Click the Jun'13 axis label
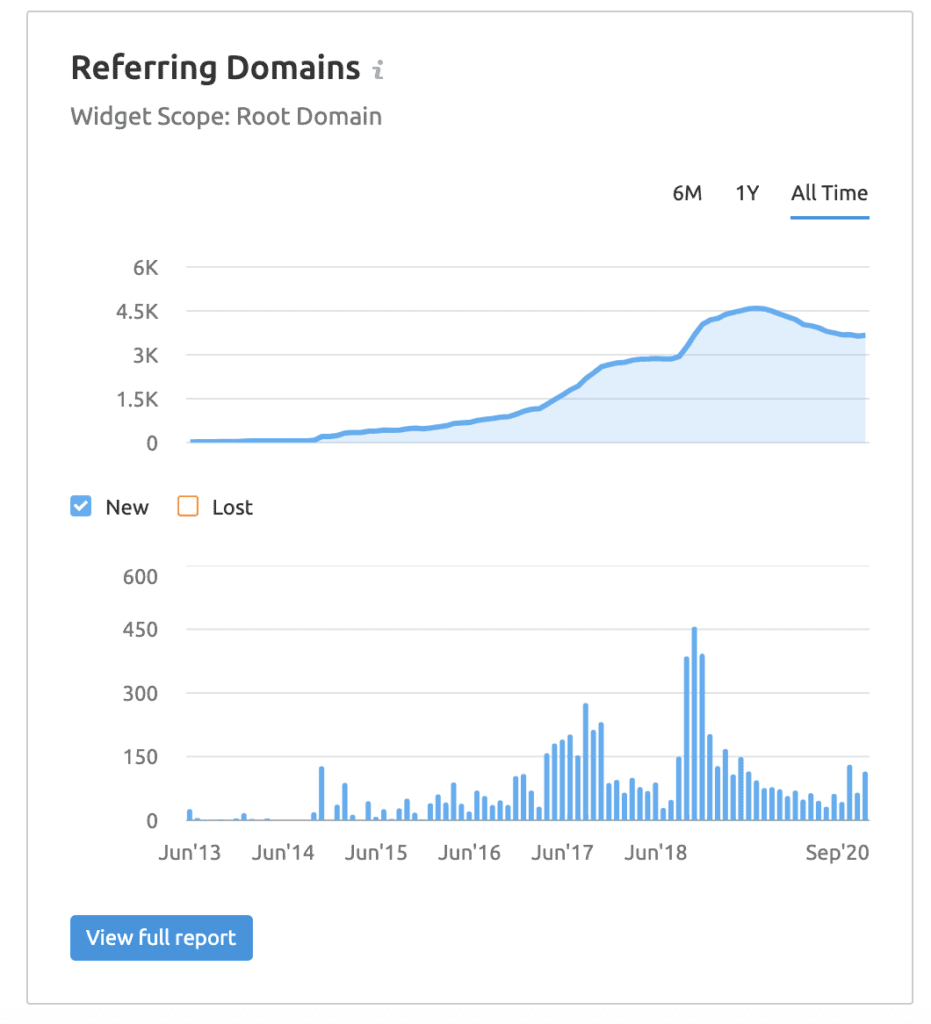This screenshot has width=931, height=1024. pyautogui.click(x=189, y=853)
